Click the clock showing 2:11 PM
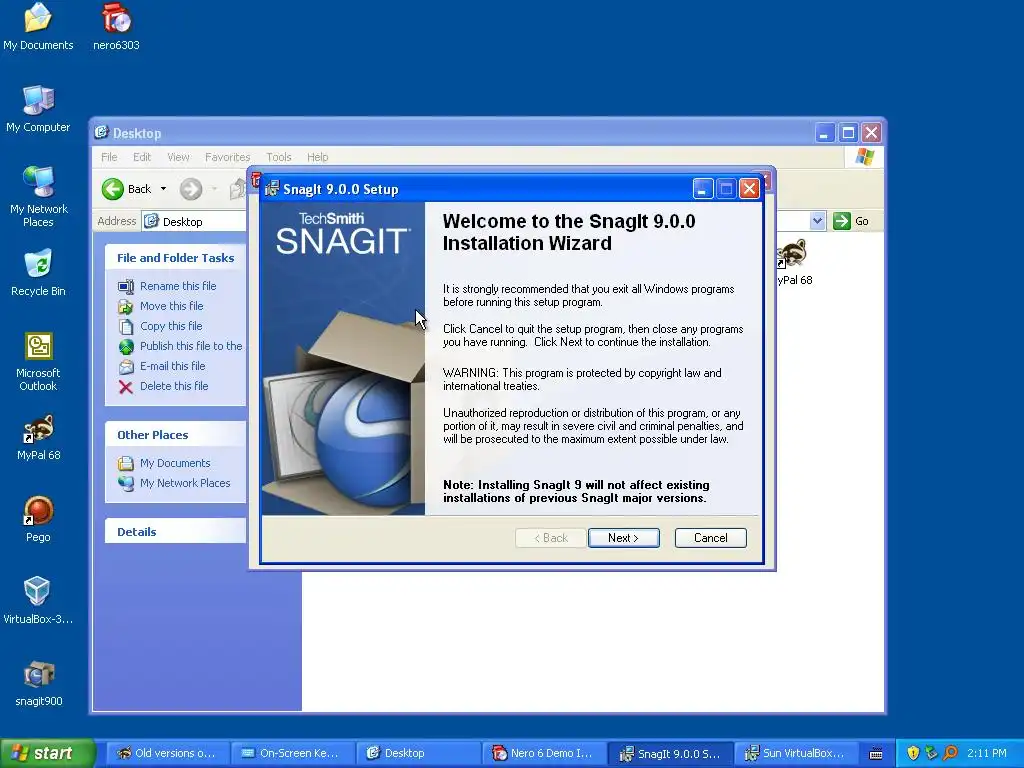1024x768 pixels. click(x=986, y=754)
